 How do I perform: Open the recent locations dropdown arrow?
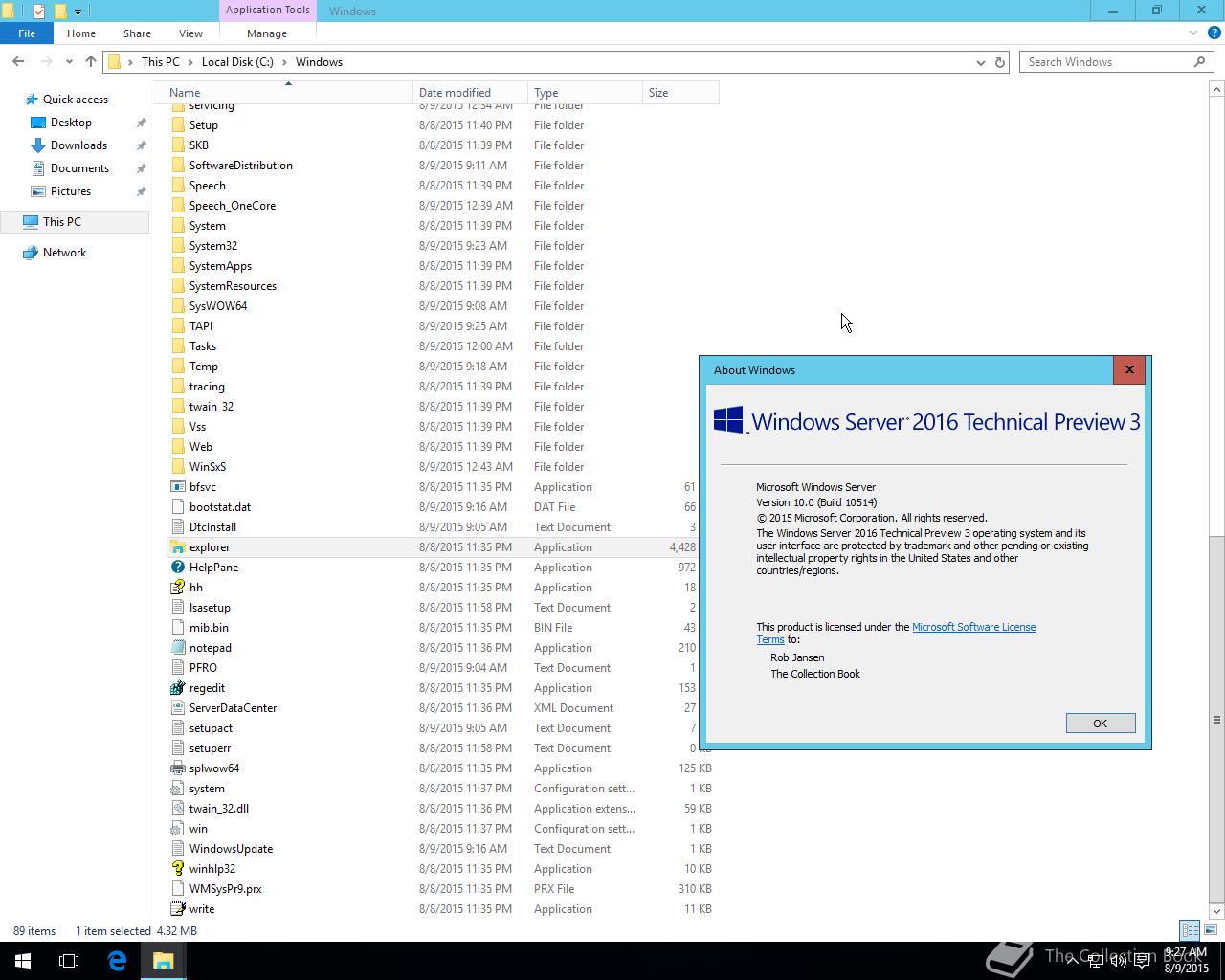coord(69,62)
